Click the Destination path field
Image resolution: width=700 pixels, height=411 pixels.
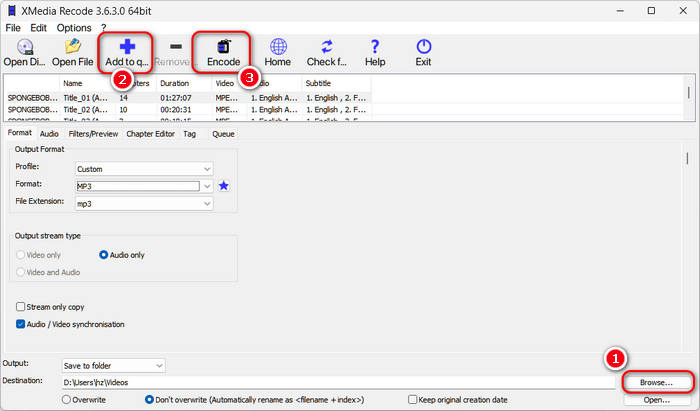pos(339,382)
